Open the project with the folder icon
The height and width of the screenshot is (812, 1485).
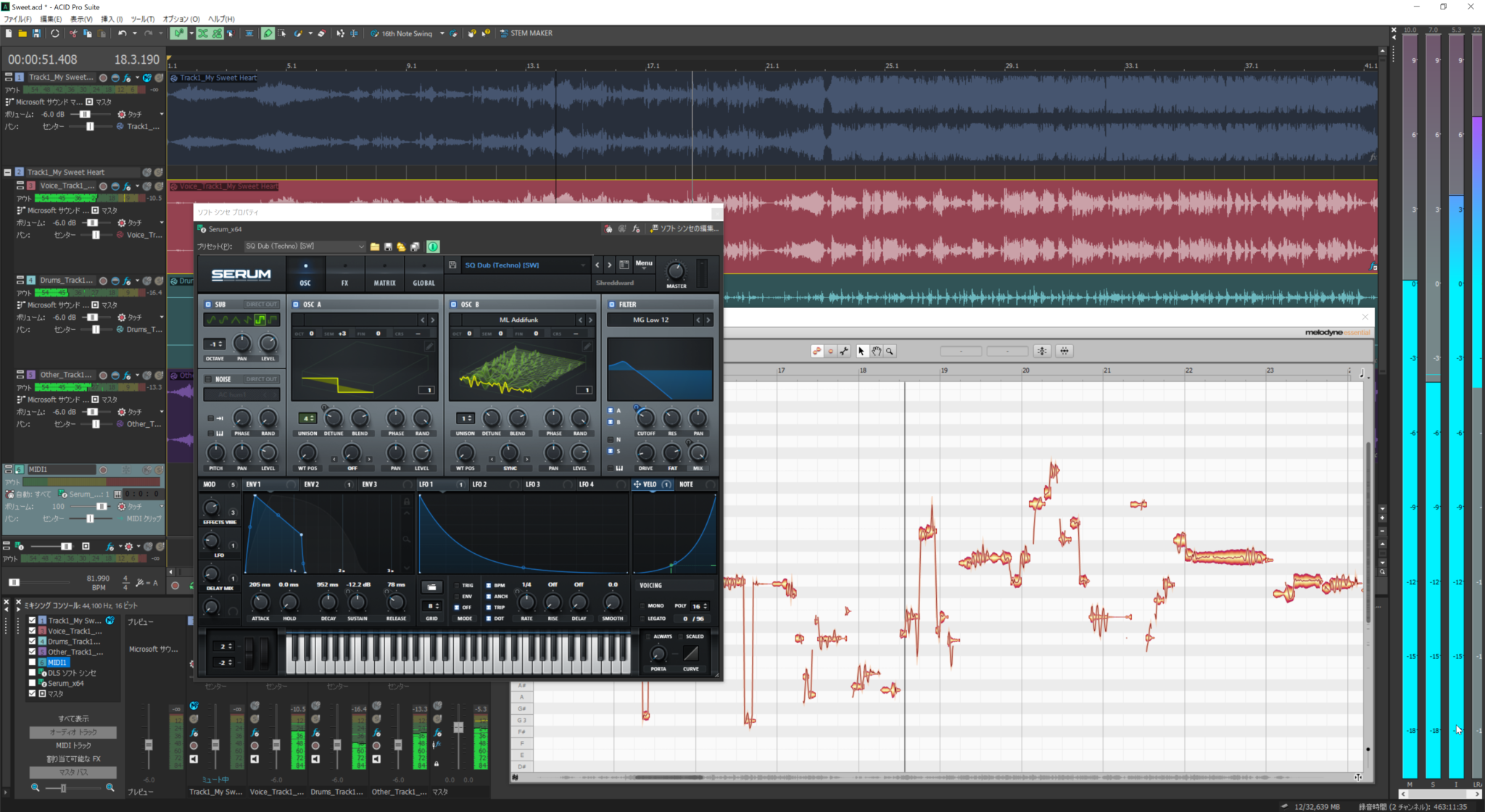(24, 33)
